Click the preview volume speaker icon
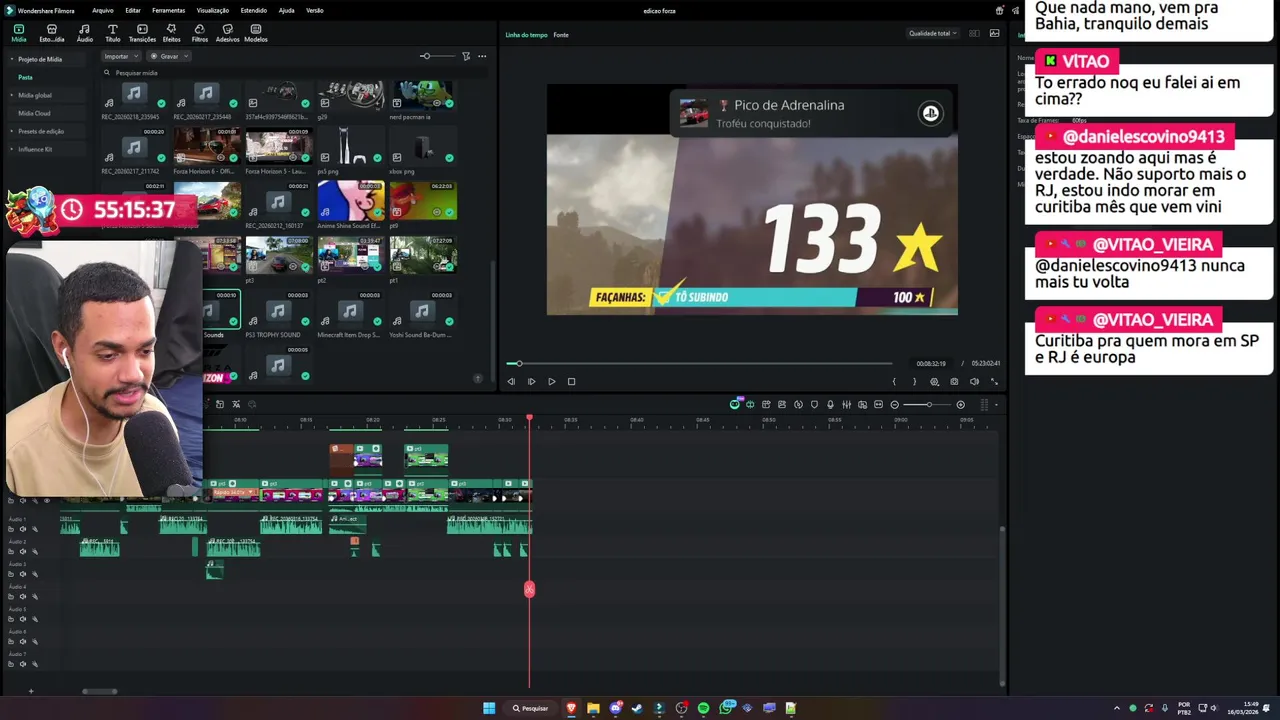 [x=974, y=381]
